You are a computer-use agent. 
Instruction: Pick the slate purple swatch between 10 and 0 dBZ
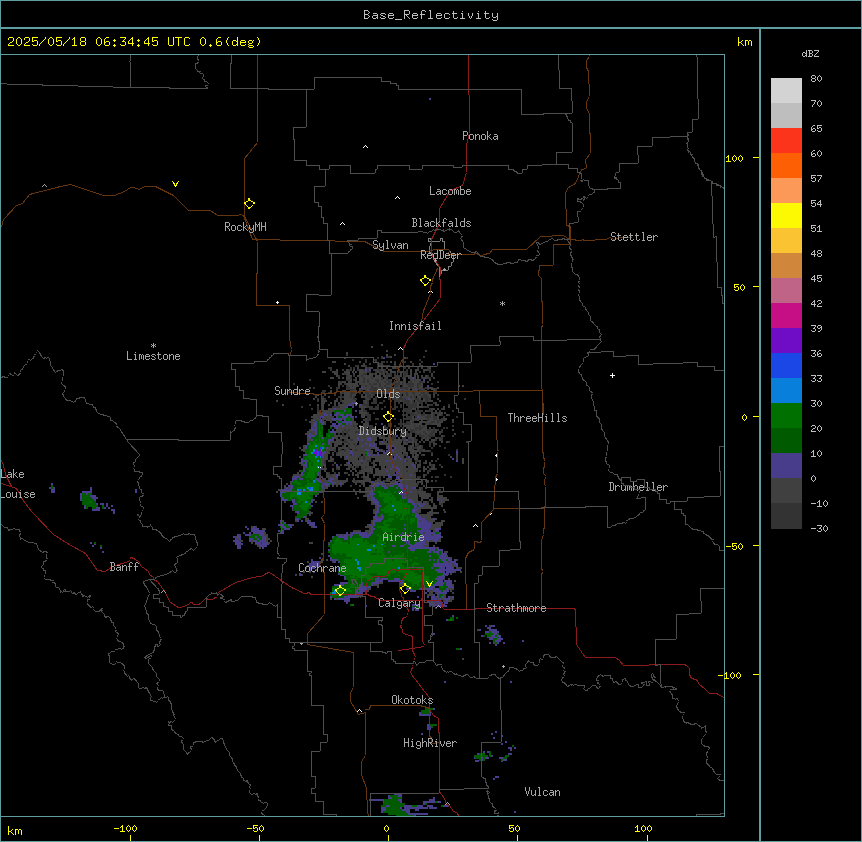[786, 466]
